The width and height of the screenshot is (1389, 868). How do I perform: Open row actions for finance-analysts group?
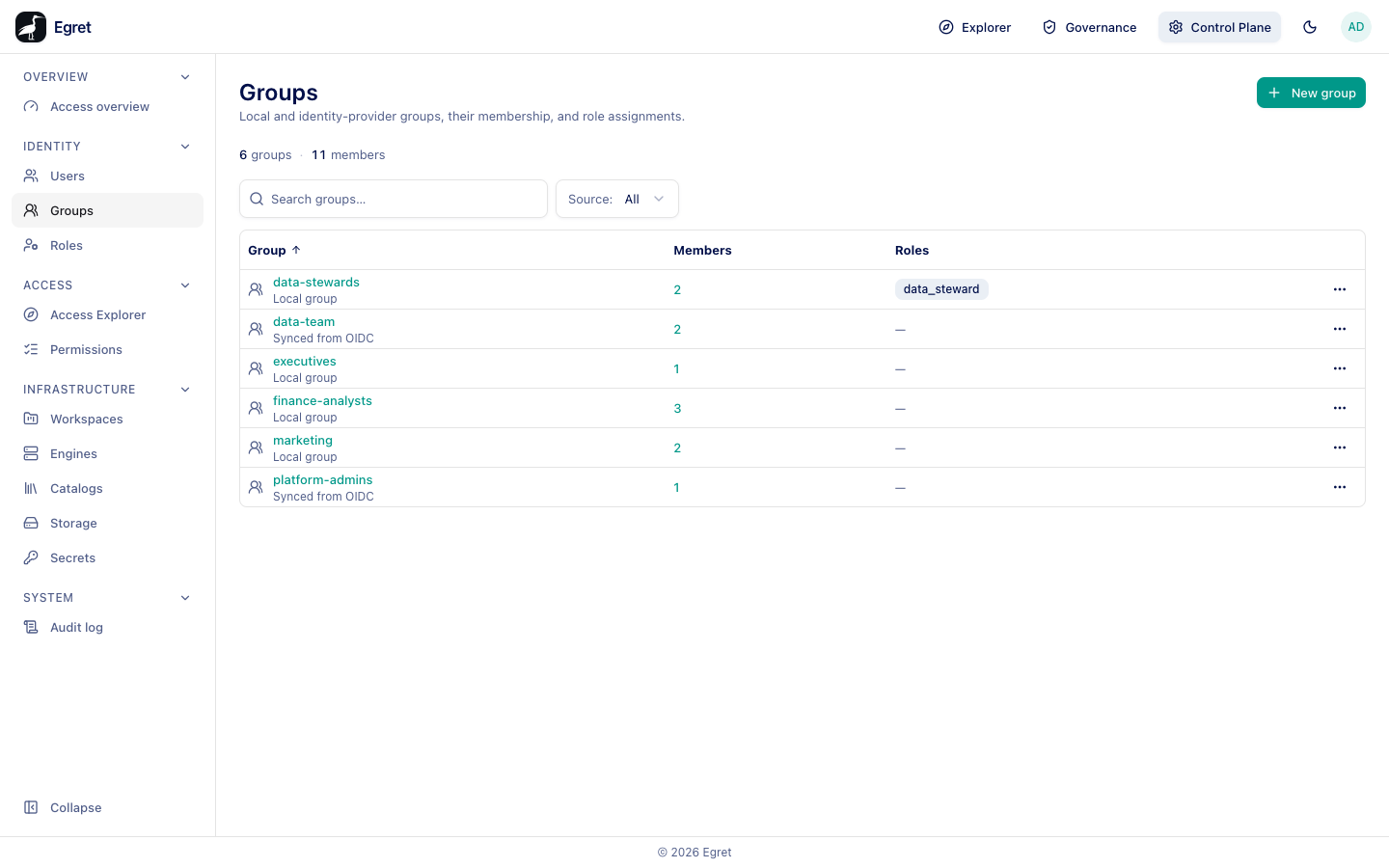1340,408
